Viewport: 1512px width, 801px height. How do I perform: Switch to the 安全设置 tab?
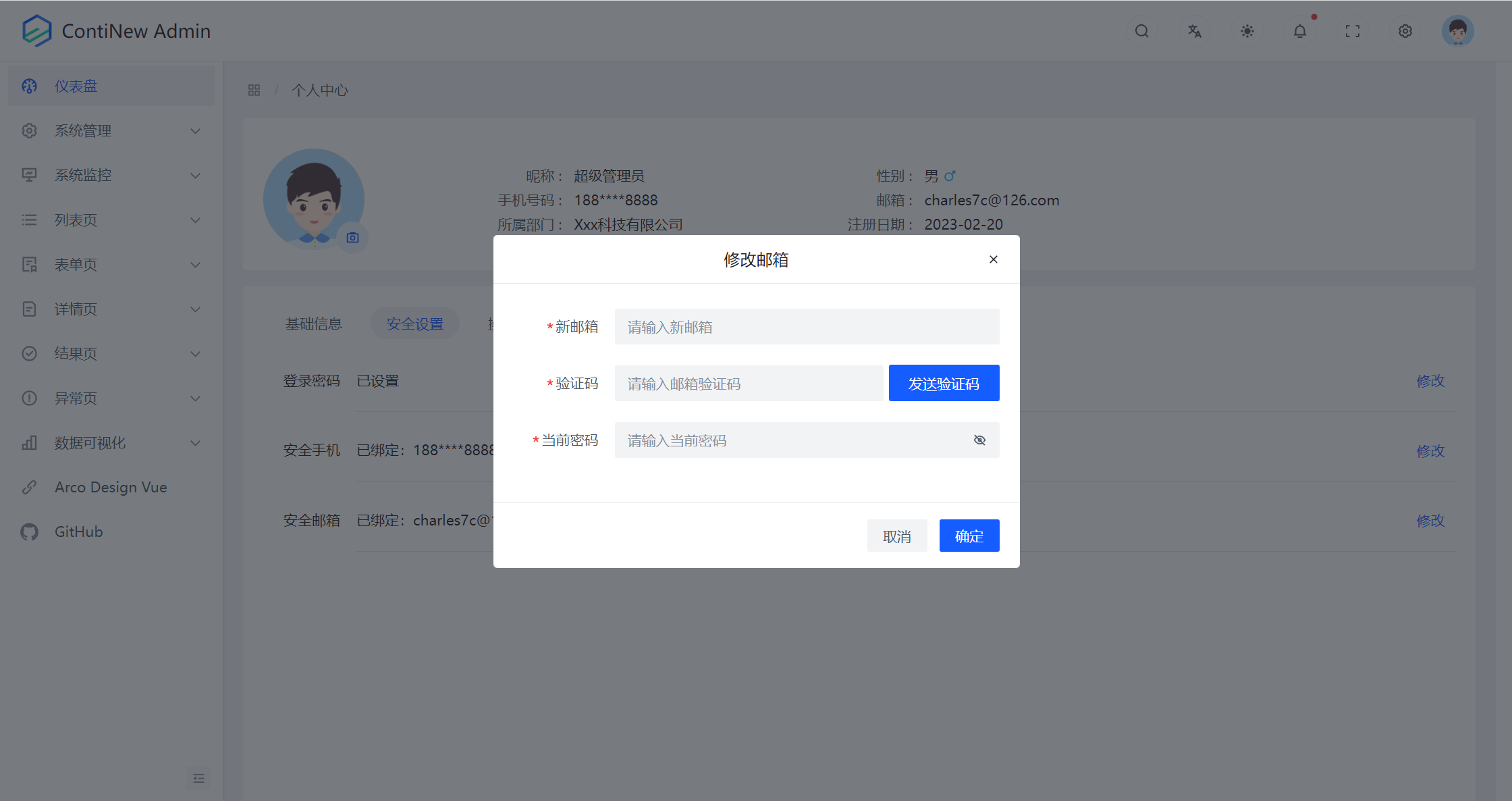[415, 324]
